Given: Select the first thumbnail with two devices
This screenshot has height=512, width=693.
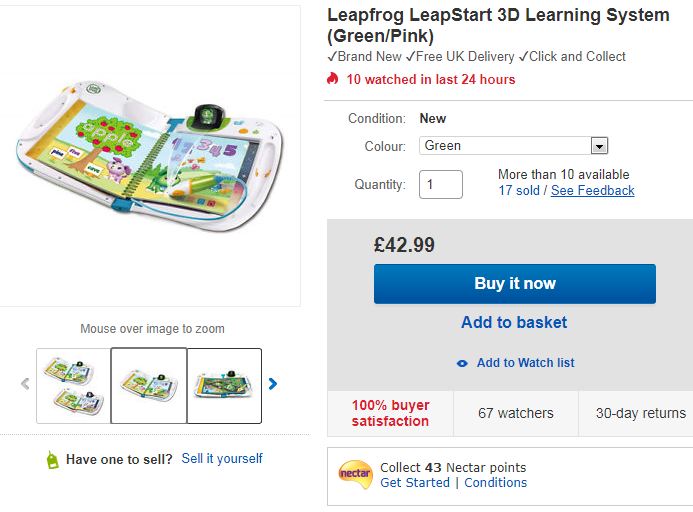Looking at the screenshot, I should point(72,385).
